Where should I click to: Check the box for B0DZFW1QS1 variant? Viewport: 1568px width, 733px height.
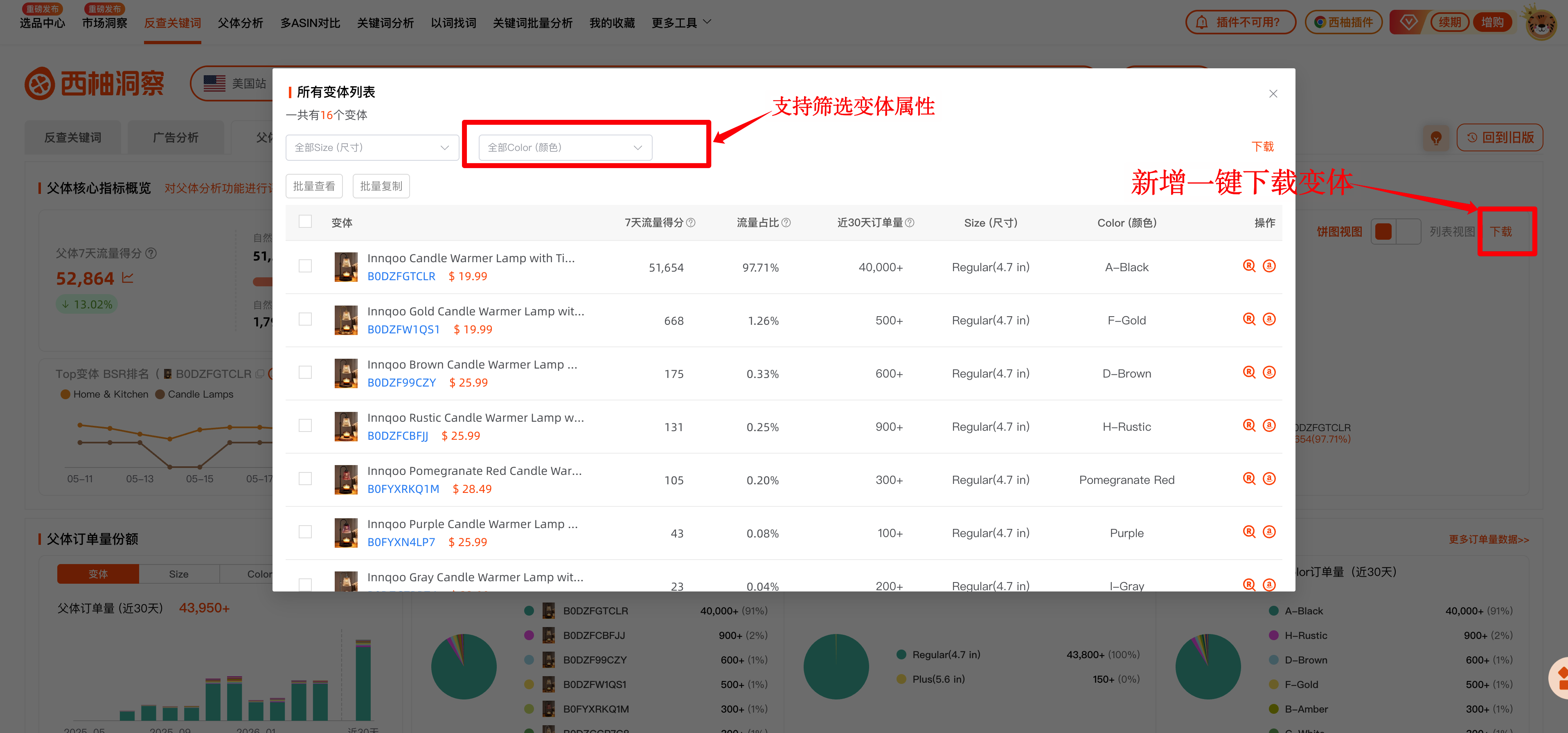(x=305, y=319)
